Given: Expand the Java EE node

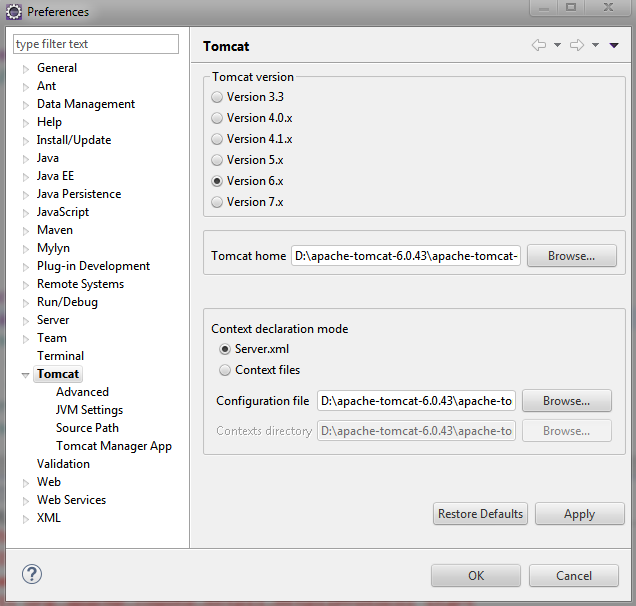Looking at the screenshot, I should (x=26, y=177).
